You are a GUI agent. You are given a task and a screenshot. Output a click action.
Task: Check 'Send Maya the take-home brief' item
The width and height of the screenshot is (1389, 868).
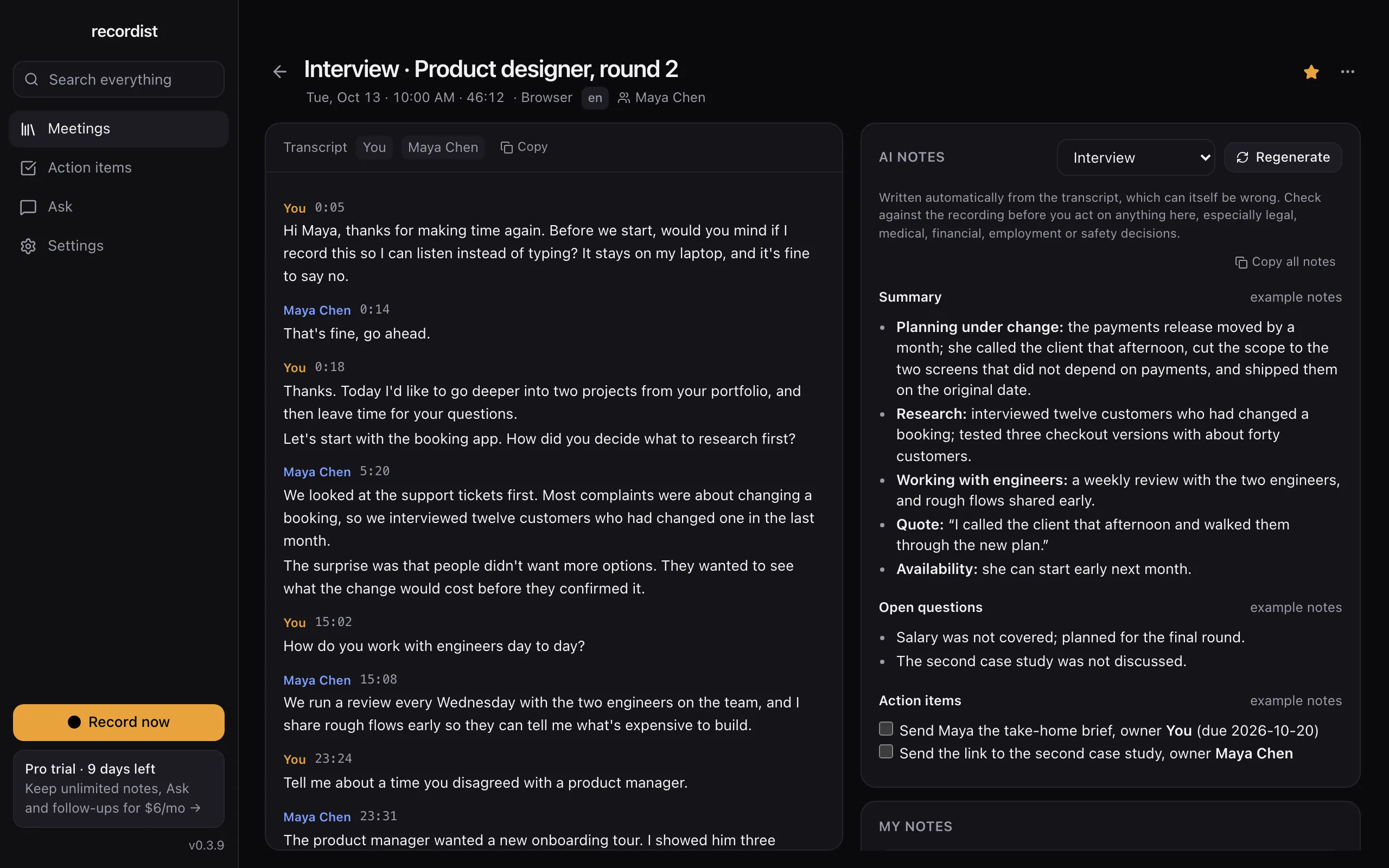[x=886, y=729]
